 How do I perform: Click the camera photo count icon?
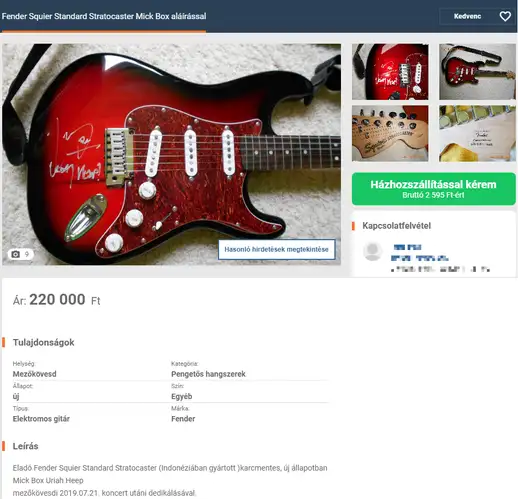point(16,254)
